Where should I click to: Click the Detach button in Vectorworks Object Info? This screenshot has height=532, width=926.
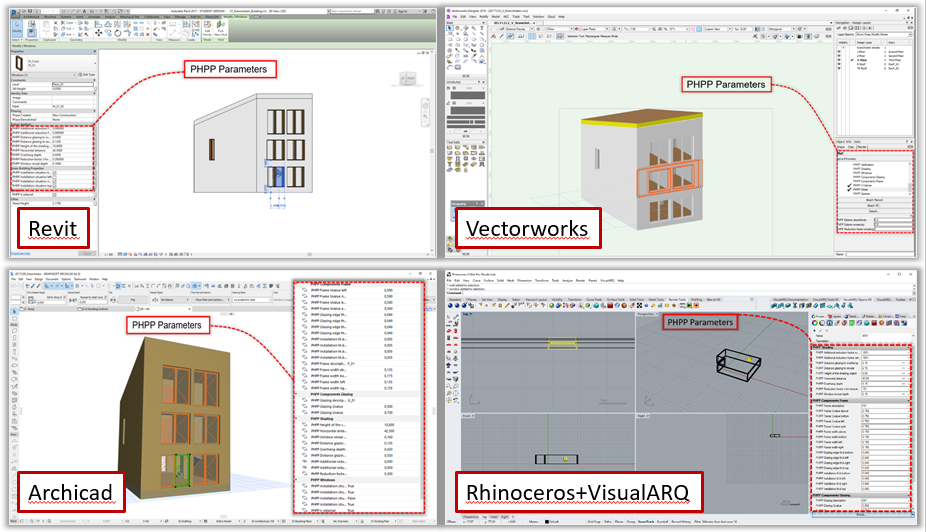point(875,211)
